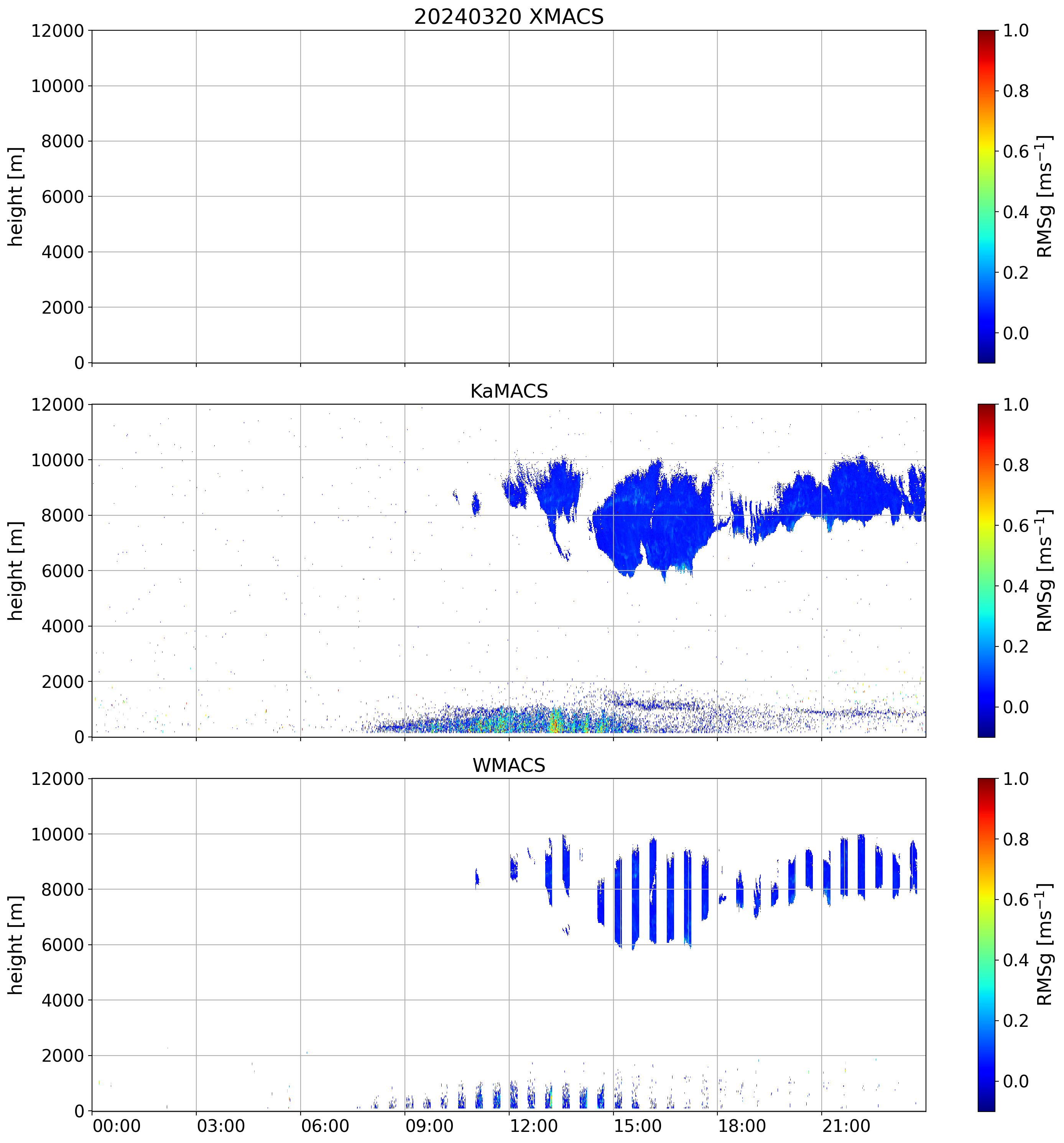The width and height of the screenshot is (1064, 1143).
Task: Click the WMACS 'height [m]' axis label
Action: (16, 945)
